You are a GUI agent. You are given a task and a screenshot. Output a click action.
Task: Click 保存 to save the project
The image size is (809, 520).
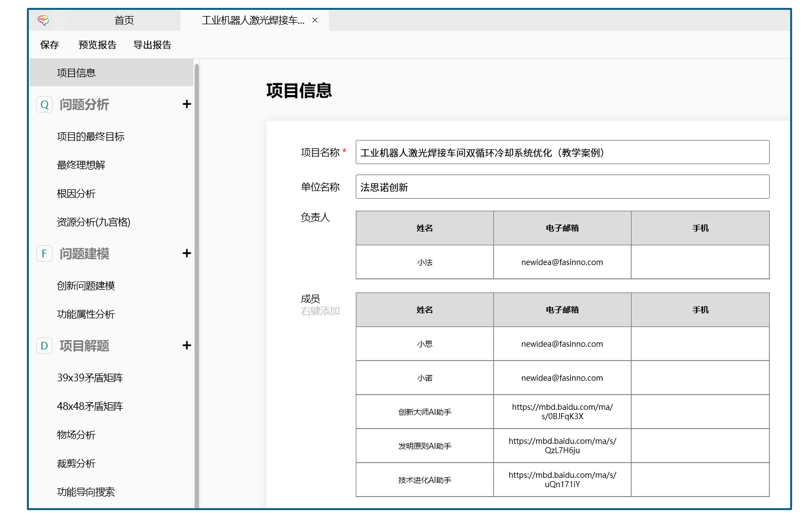click(49, 45)
